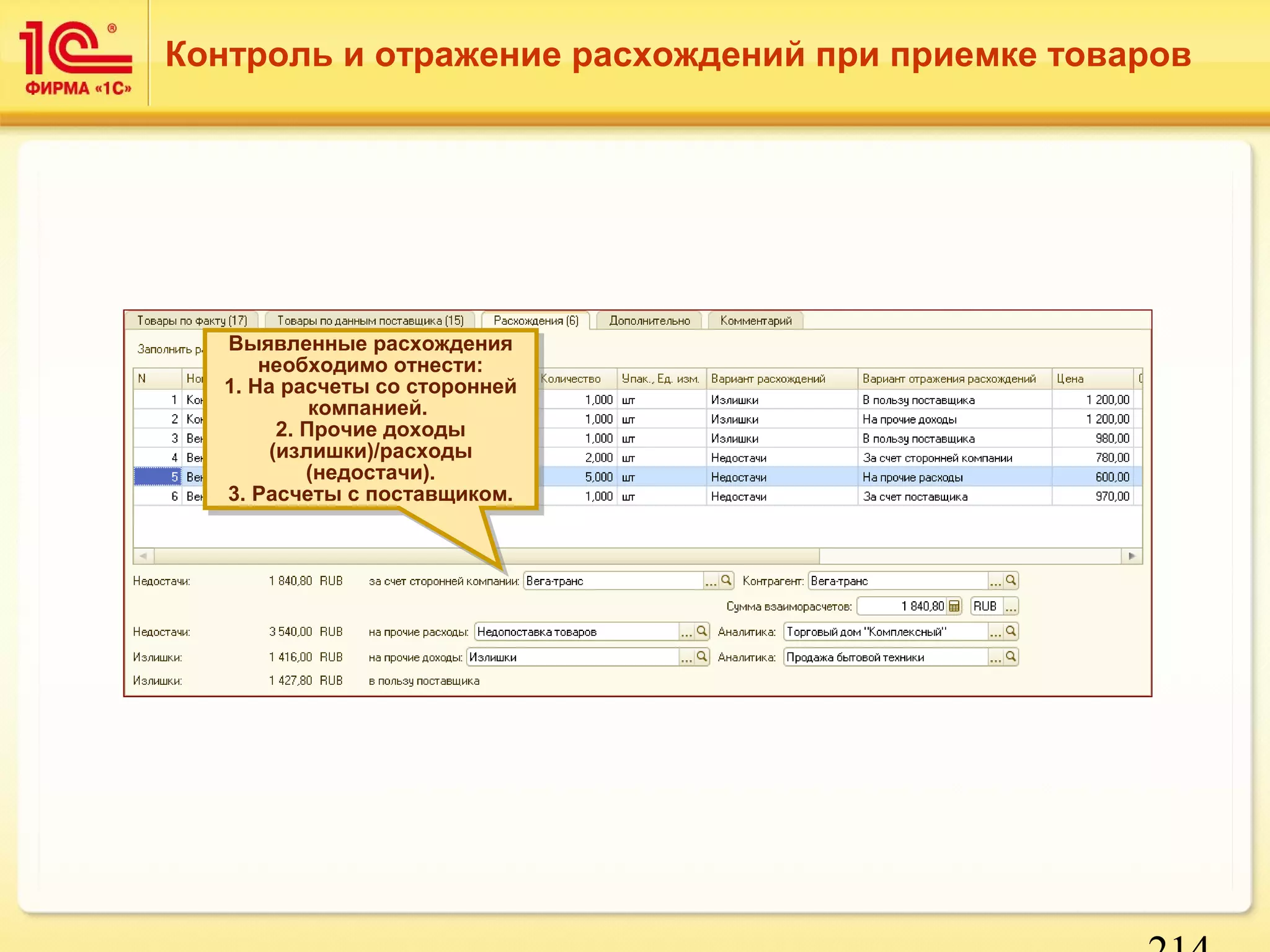The height and width of the screenshot is (952, 1270).
Task: Select highlighted cell На прочие расходы
Action: (x=955, y=477)
